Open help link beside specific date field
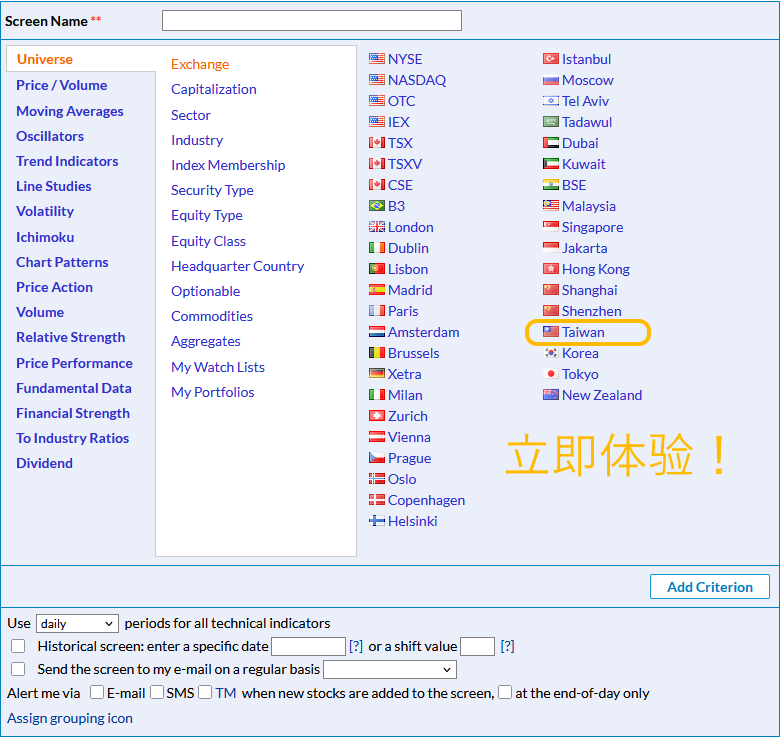The width and height of the screenshot is (780, 738). tap(356, 646)
